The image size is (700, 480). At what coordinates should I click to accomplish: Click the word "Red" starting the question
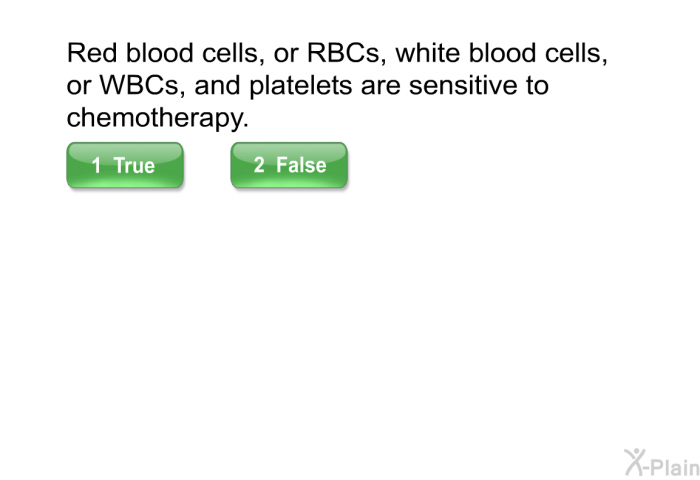click(92, 53)
